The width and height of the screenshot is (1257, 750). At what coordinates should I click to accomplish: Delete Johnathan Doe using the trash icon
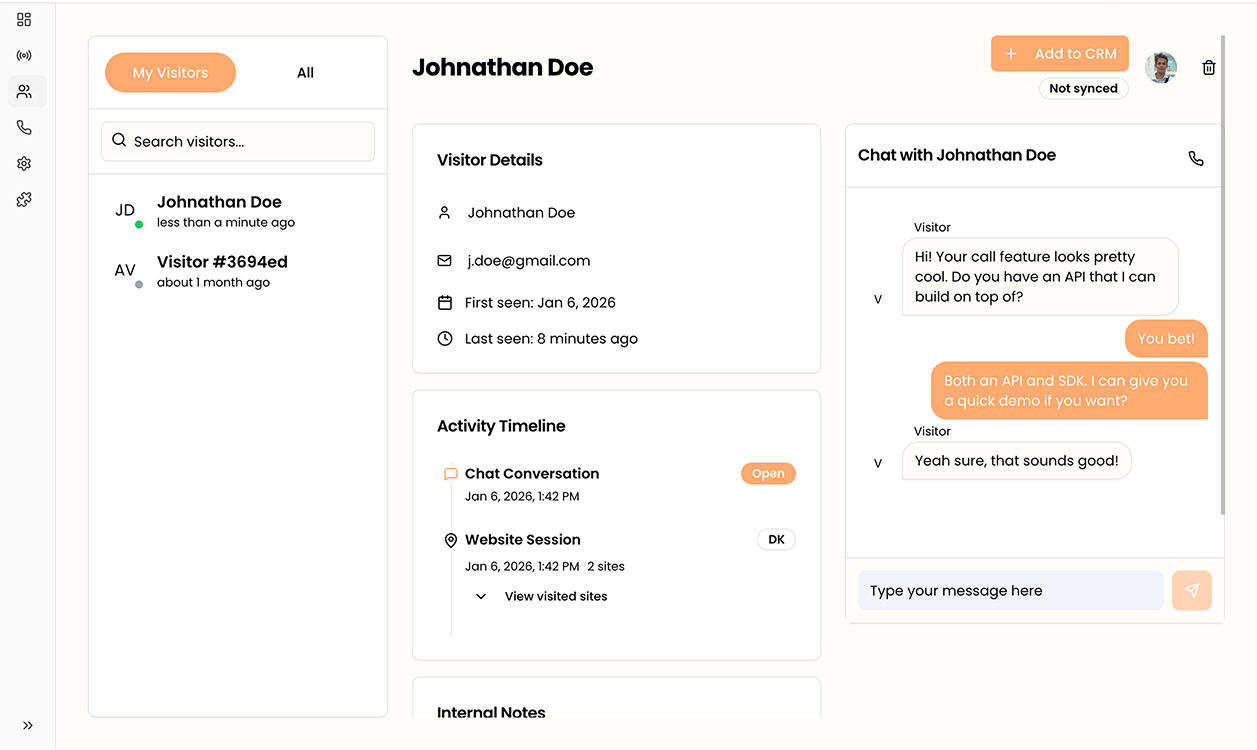point(1208,66)
